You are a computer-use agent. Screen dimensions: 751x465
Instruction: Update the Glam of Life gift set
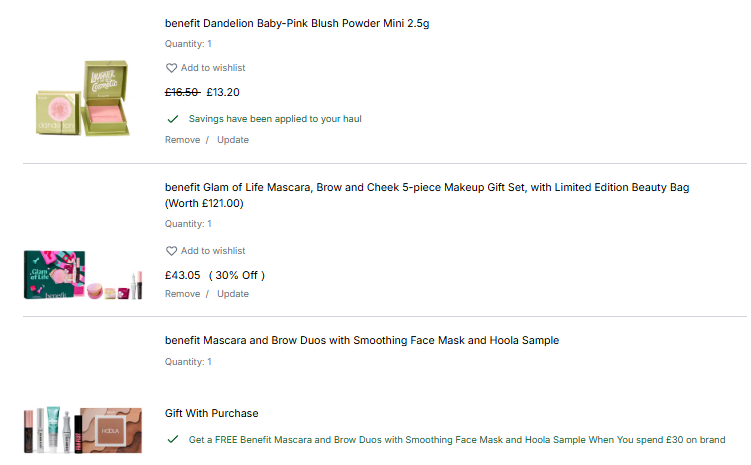coord(233,294)
